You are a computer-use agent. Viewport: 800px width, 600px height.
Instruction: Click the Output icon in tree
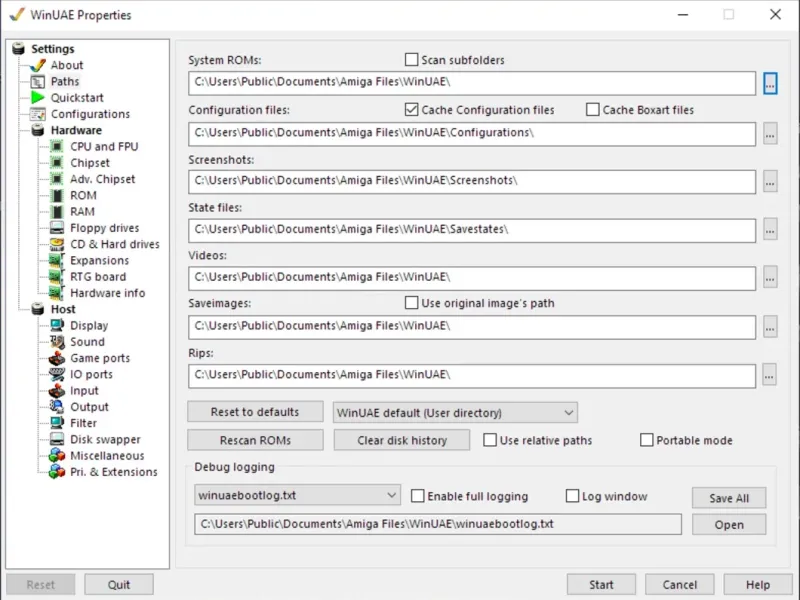coord(57,407)
